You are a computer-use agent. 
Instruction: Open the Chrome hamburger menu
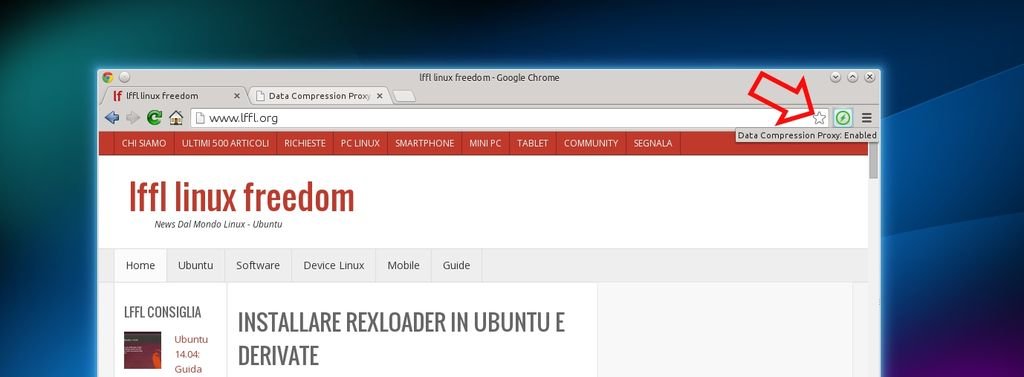point(867,118)
